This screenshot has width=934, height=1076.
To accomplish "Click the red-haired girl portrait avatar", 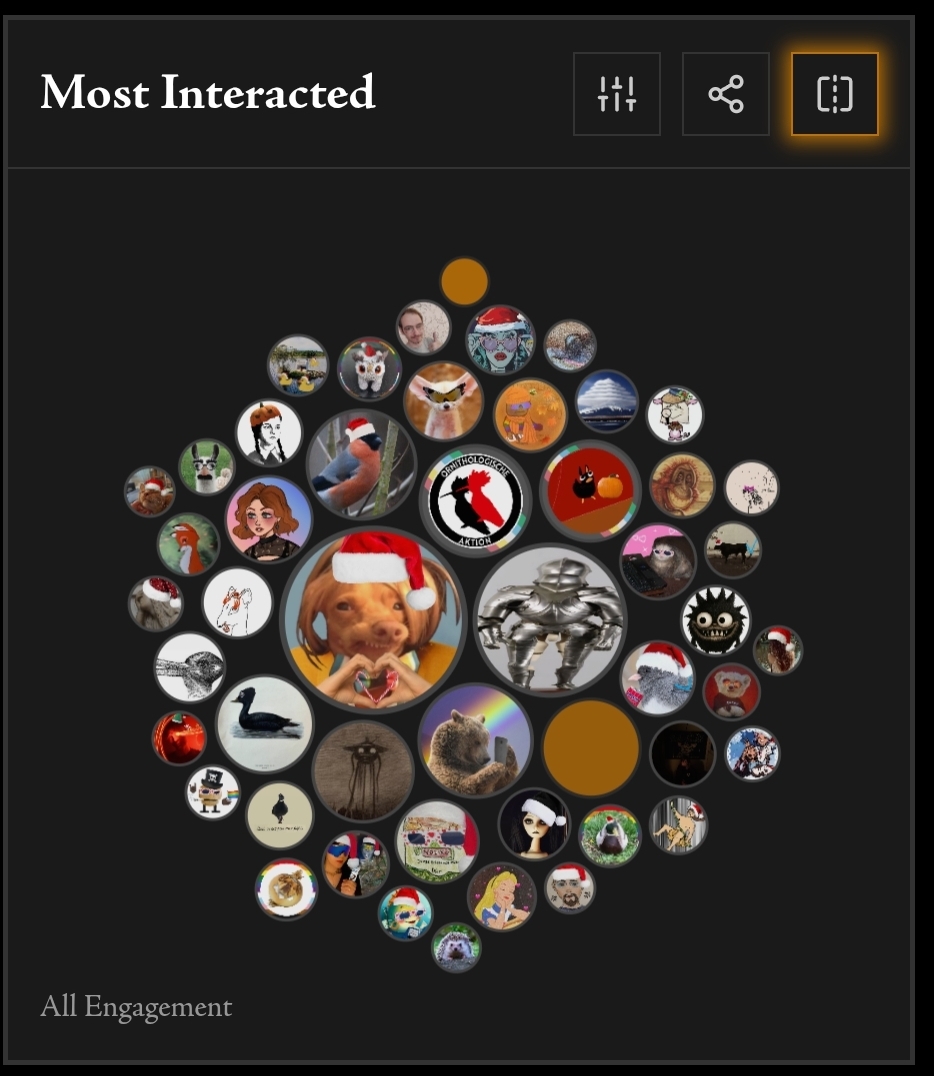I will (x=269, y=518).
